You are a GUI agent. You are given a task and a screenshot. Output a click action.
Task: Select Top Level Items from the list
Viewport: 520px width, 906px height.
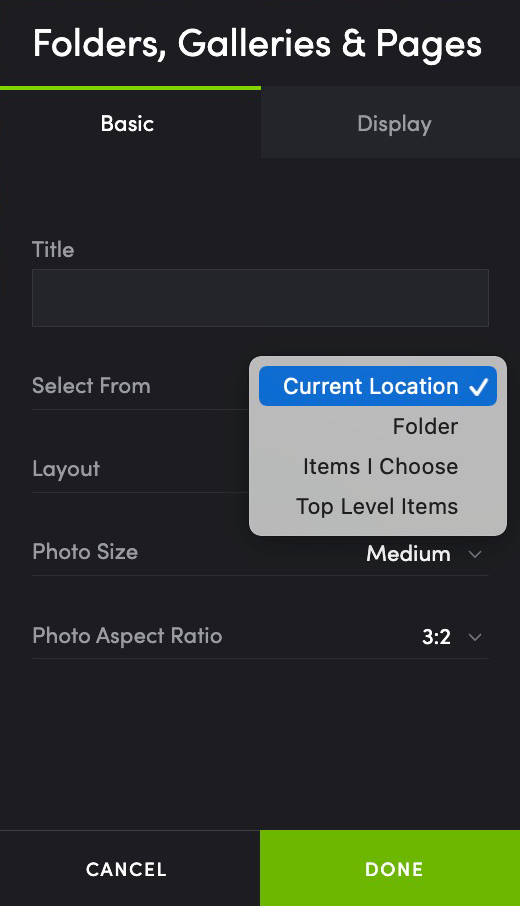377,506
